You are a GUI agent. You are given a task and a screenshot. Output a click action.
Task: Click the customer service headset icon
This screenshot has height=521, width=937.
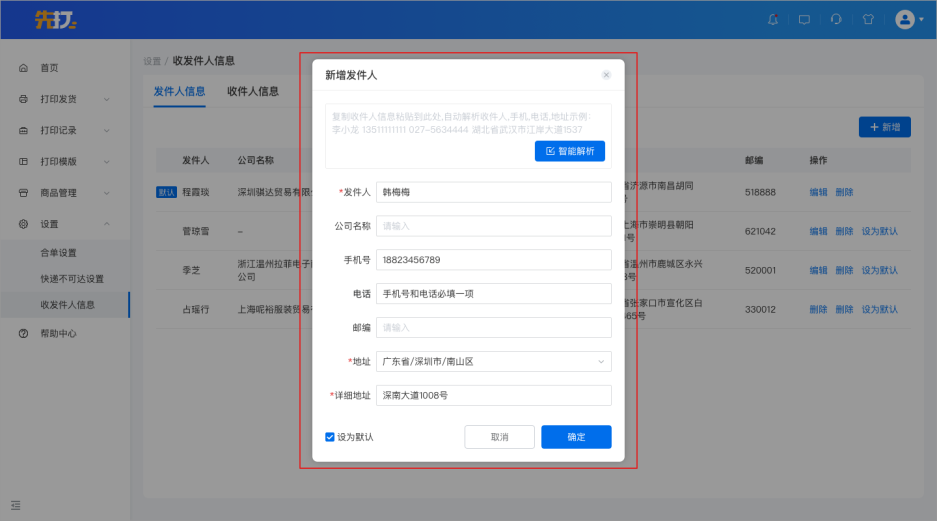tap(836, 19)
